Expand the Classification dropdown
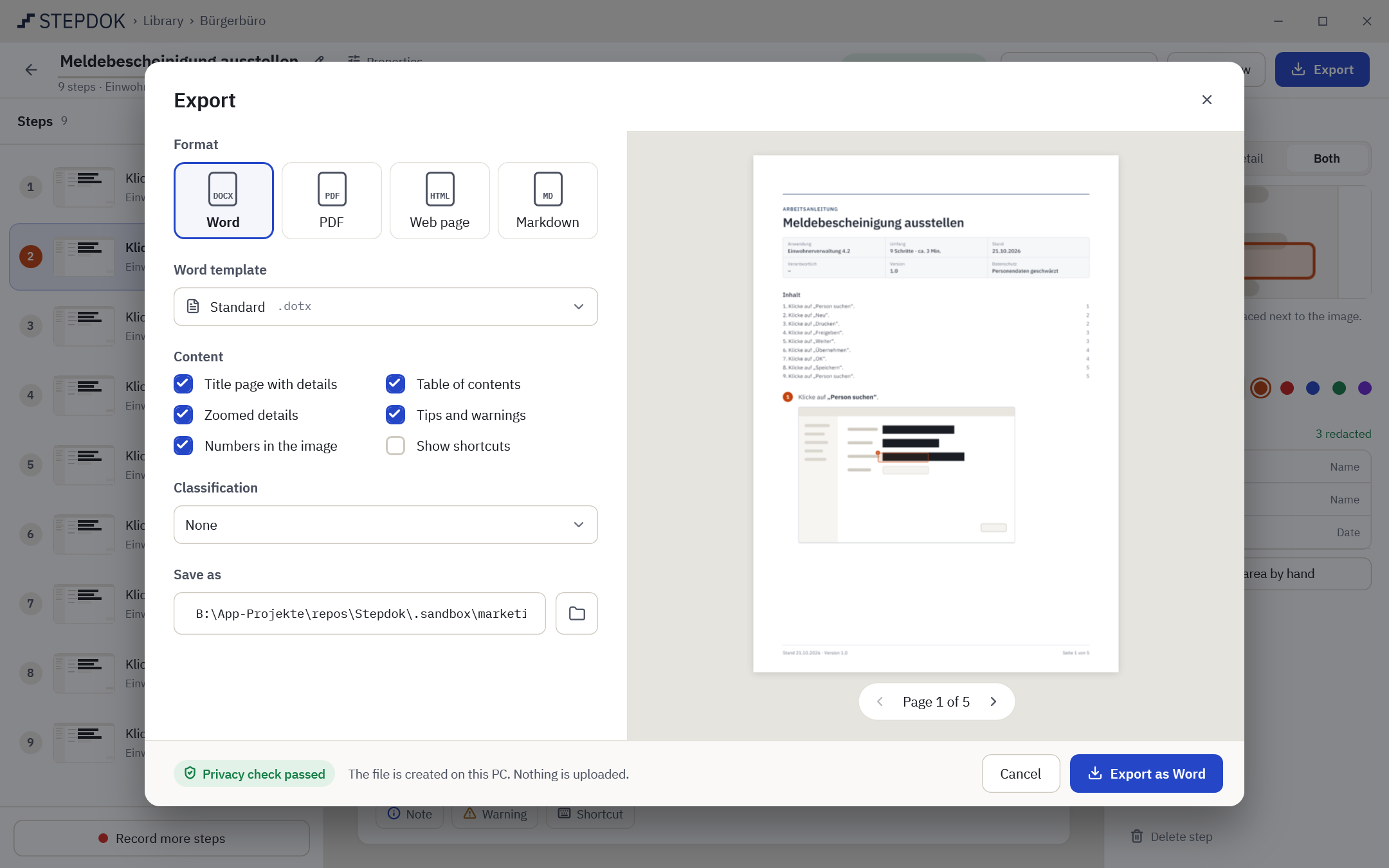Image resolution: width=1389 pixels, height=868 pixels. pos(385,525)
